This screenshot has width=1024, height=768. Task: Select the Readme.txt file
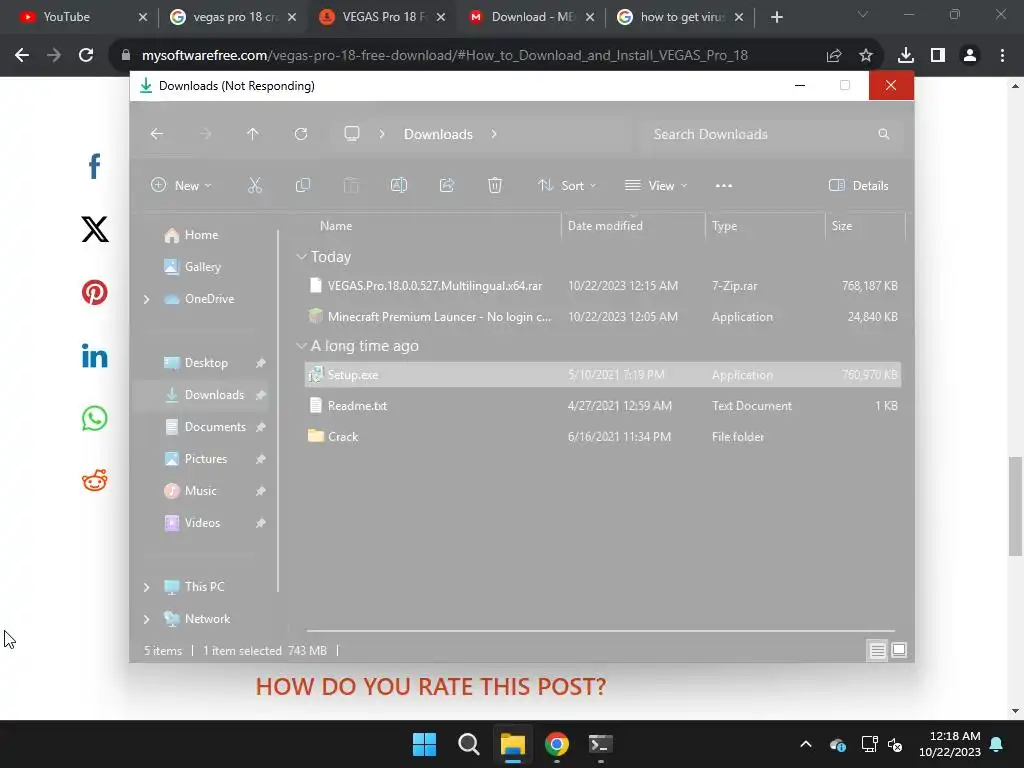602,406
